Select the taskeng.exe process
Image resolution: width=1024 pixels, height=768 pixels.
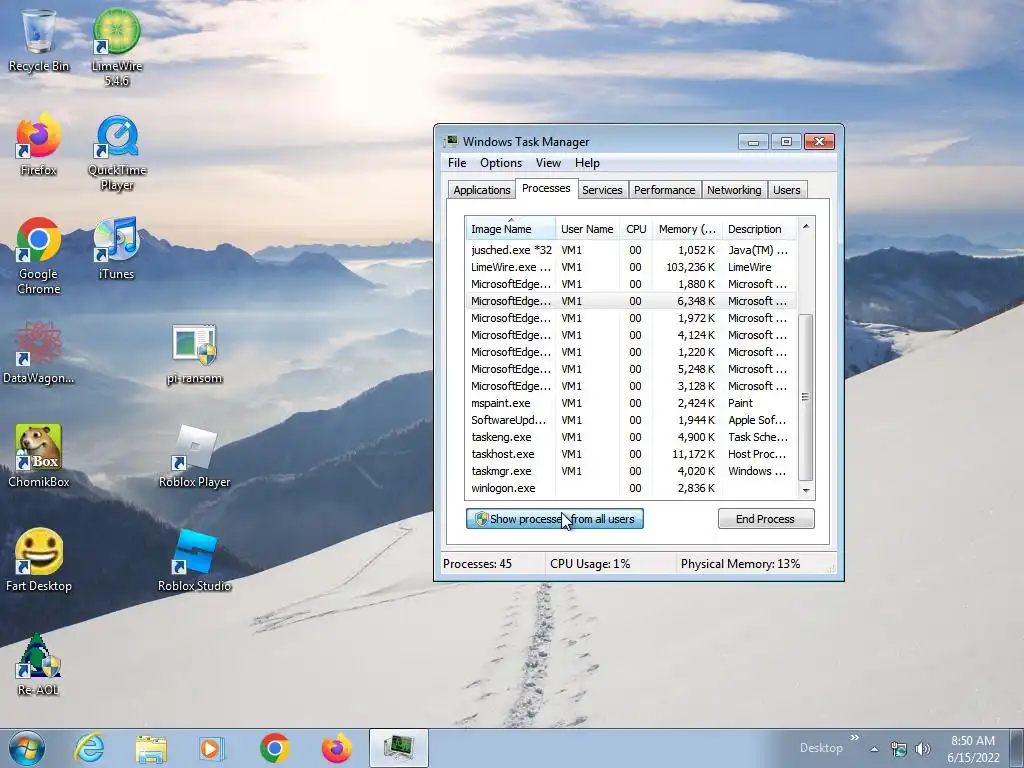click(x=631, y=437)
